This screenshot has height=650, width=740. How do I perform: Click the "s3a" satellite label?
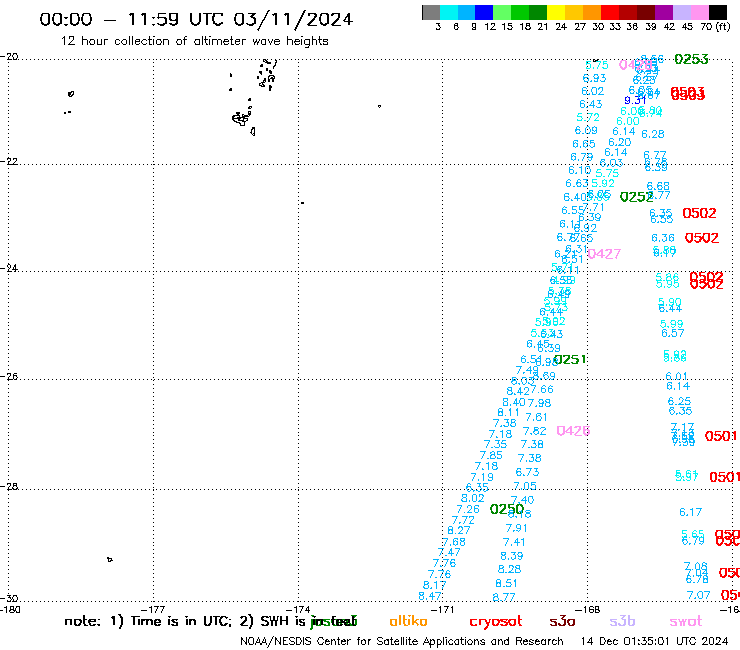[x=562, y=621]
